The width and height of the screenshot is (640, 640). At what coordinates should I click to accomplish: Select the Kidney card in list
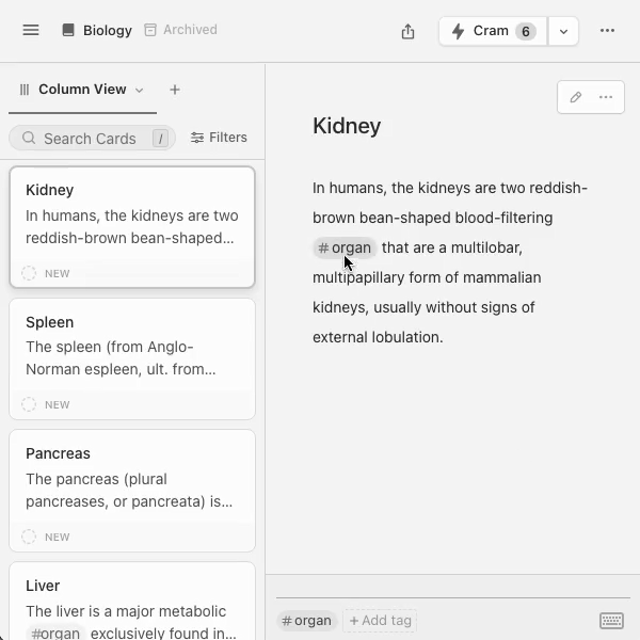tap(132, 227)
